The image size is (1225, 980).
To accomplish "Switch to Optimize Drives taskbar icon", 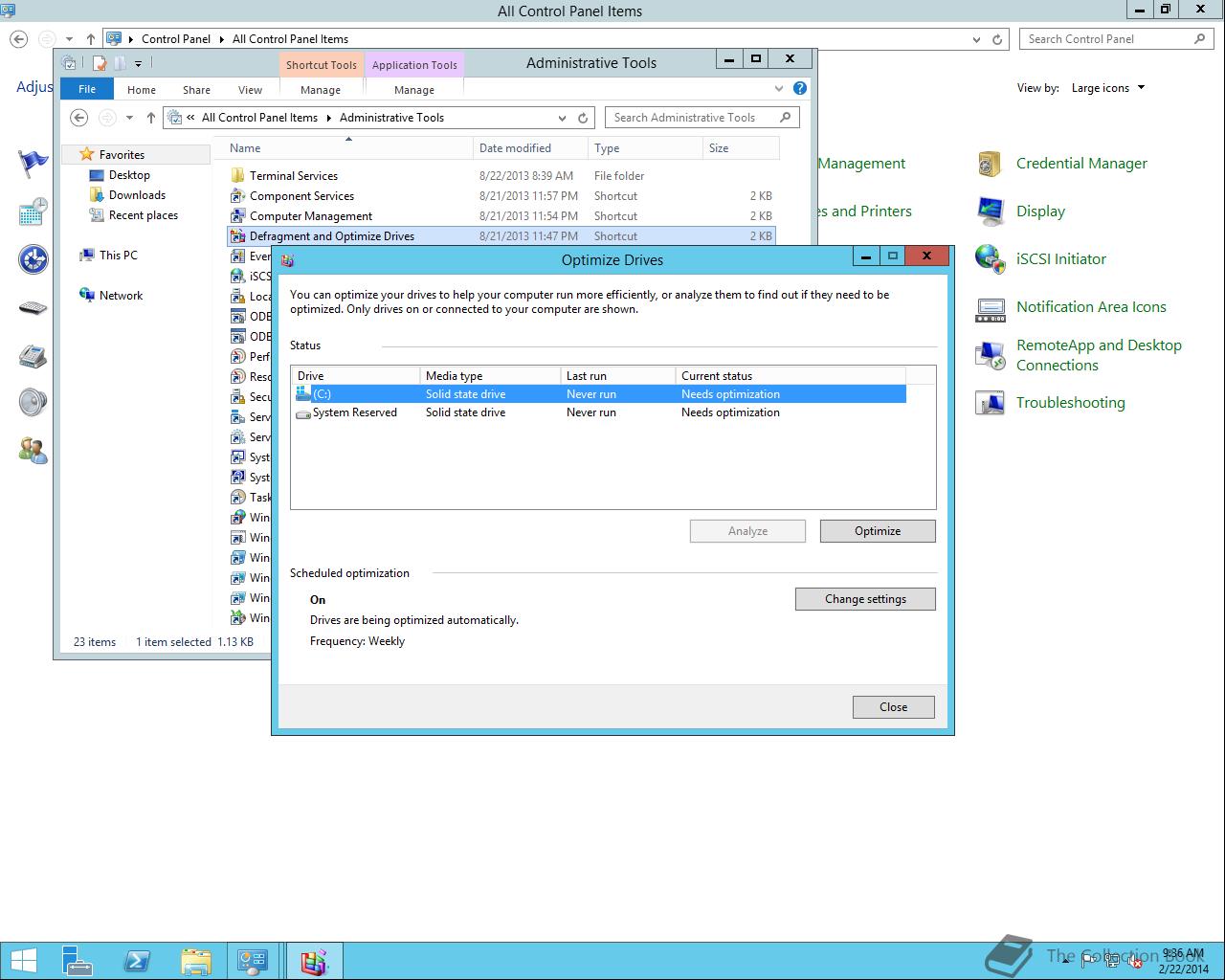I will click(314, 961).
